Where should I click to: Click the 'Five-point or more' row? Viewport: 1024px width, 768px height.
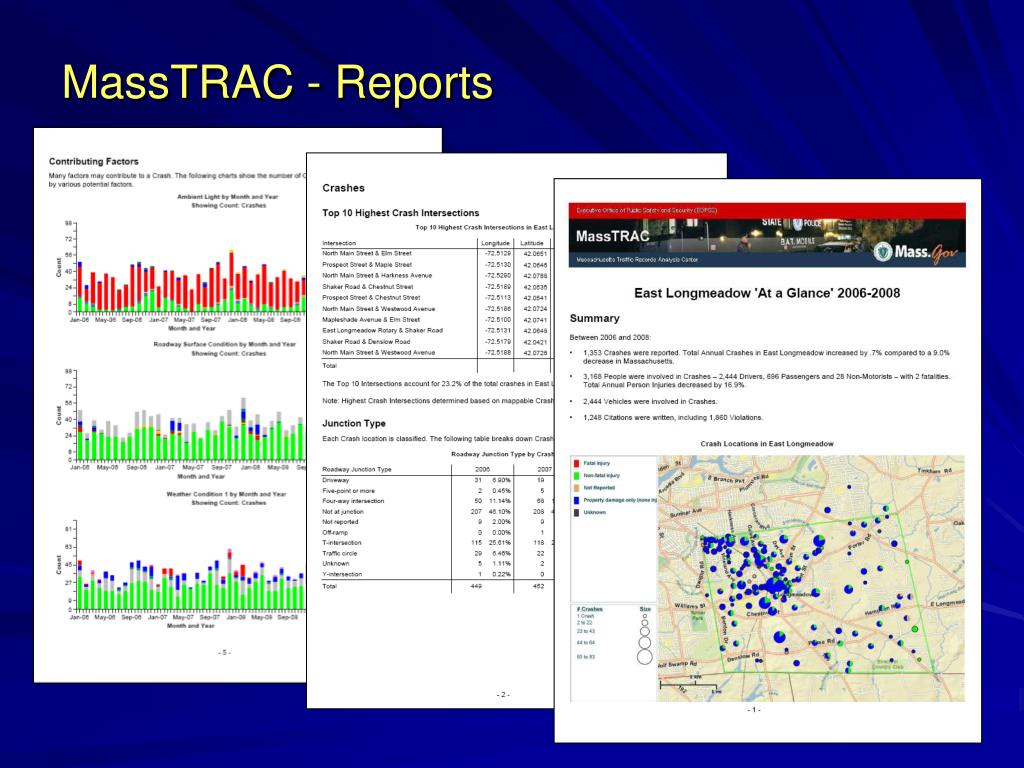click(436, 490)
